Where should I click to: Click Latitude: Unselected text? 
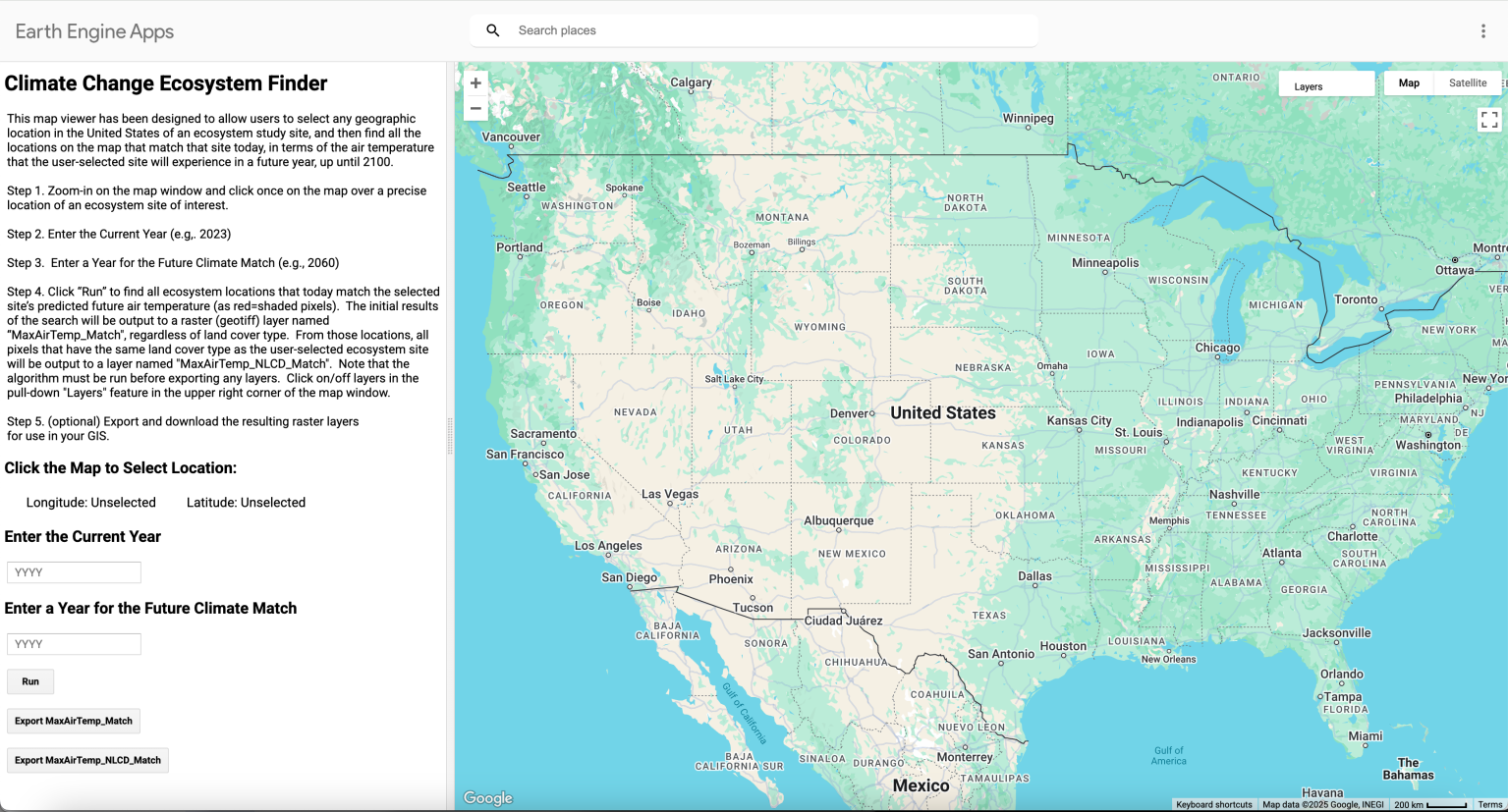point(246,503)
